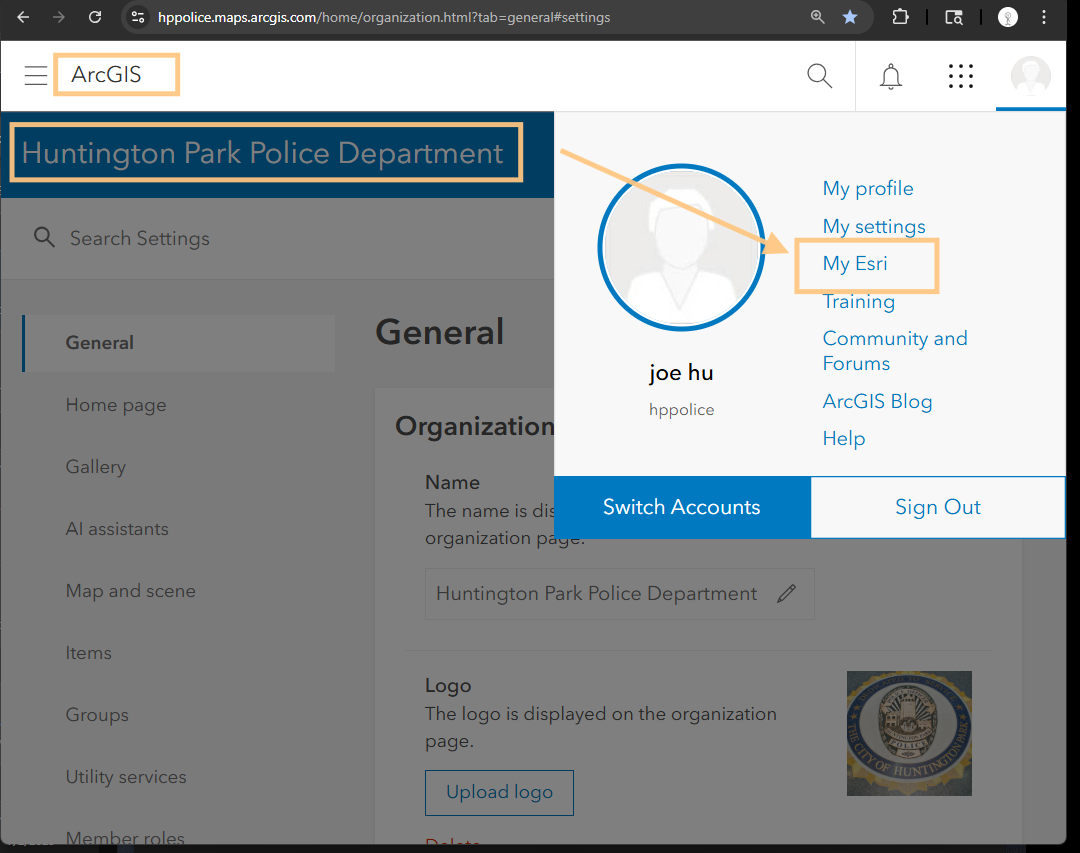Reload the page in browser
Image resolution: width=1080 pixels, height=853 pixels.
[95, 17]
